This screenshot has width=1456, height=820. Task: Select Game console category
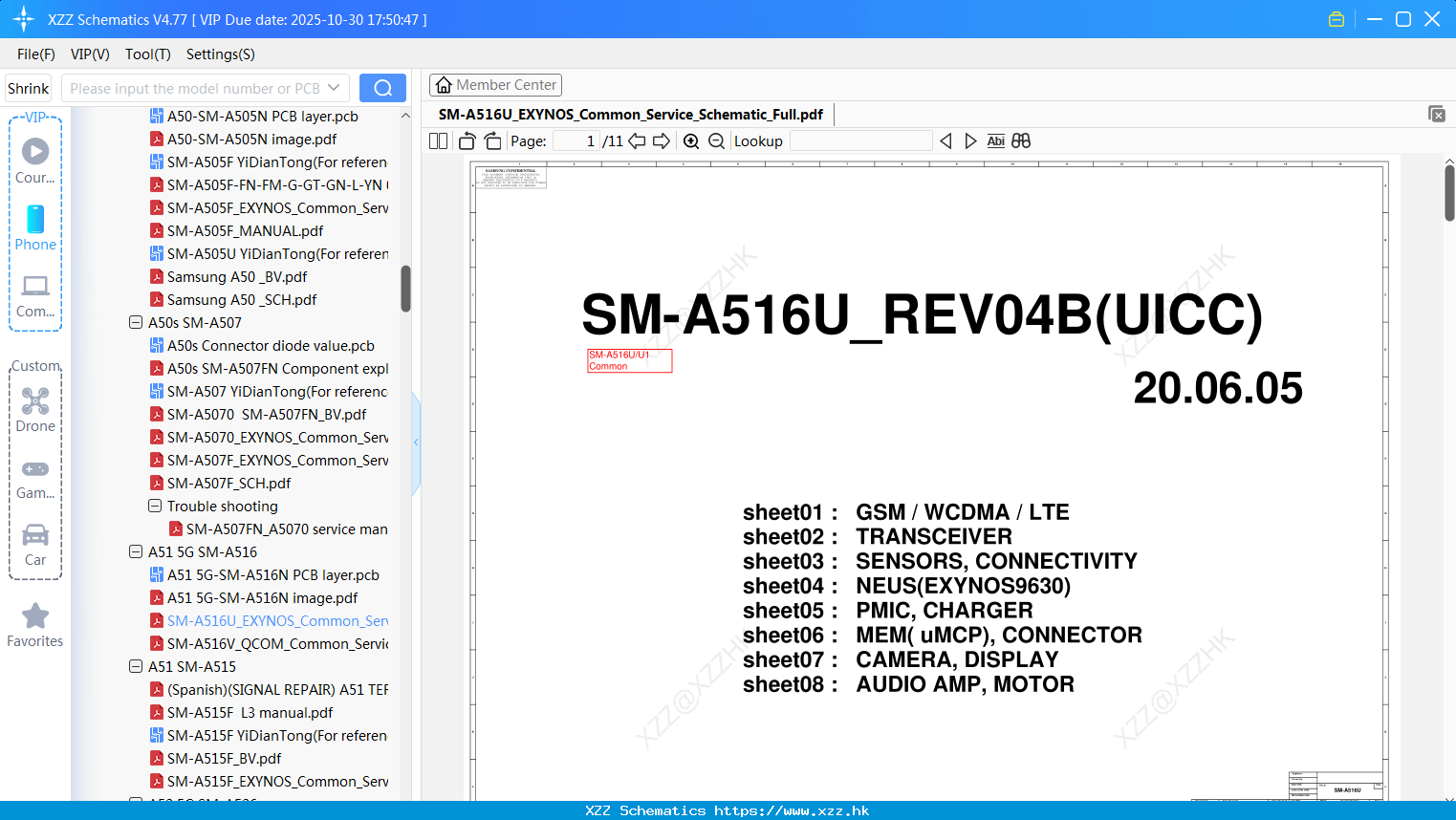[35, 478]
